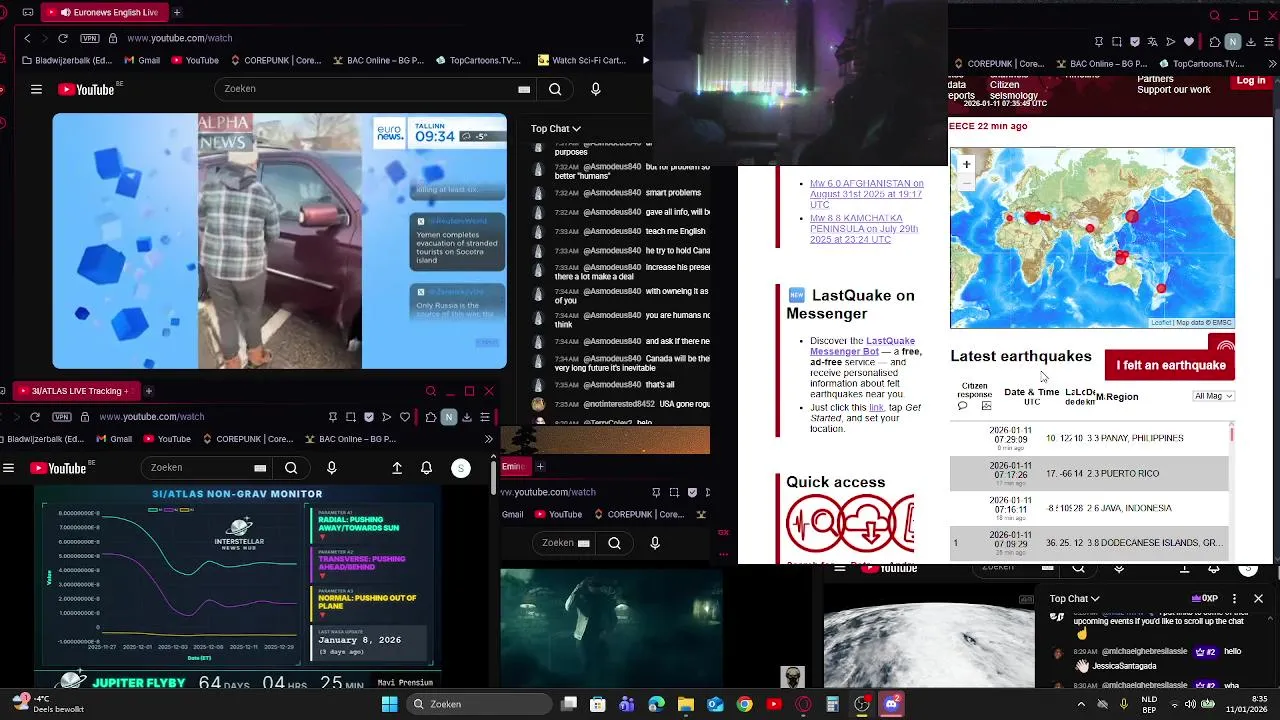
Task: Expand the bookmarks overflow arrow in Euronews window
Action: [x=645, y=60]
